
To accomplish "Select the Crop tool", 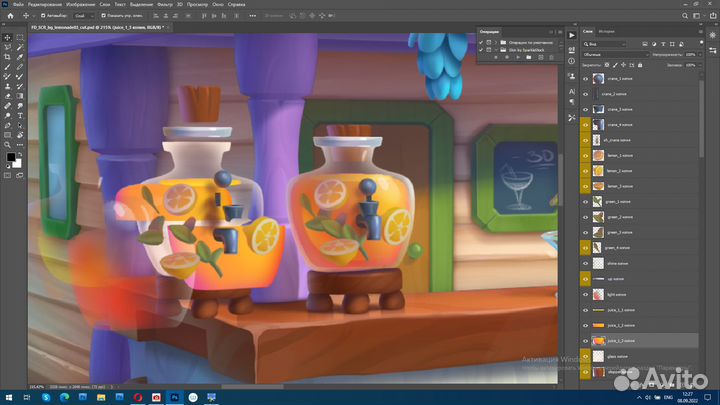I will click(7, 58).
